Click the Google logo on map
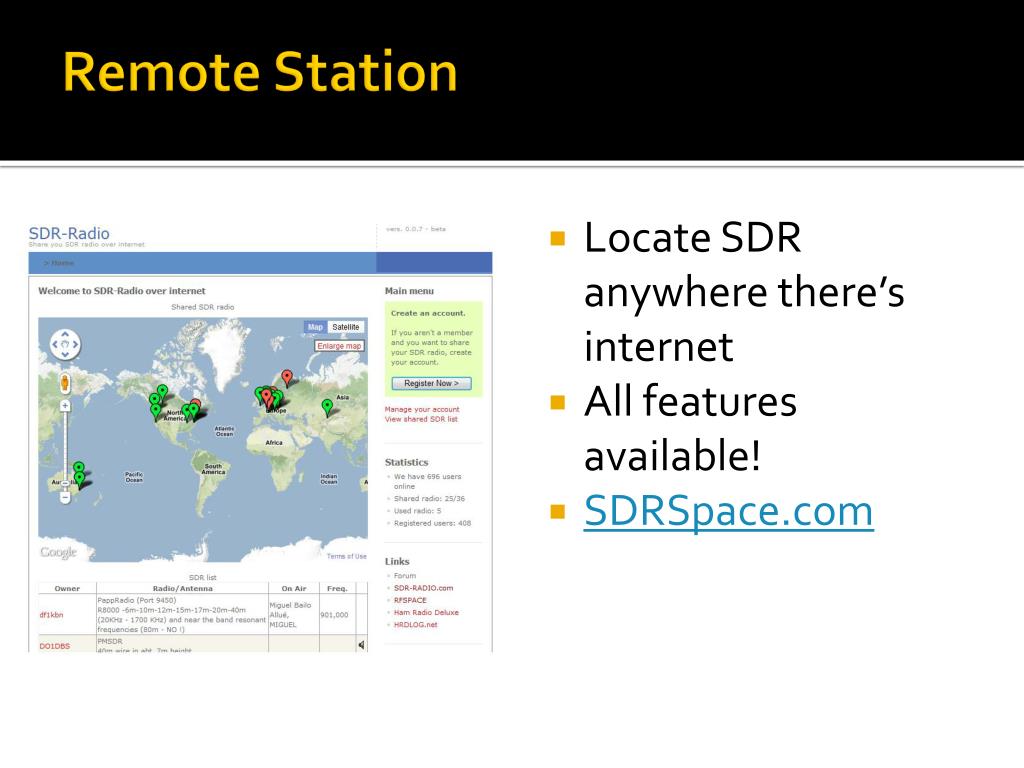The height and width of the screenshot is (768, 1024). click(x=59, y=552)
